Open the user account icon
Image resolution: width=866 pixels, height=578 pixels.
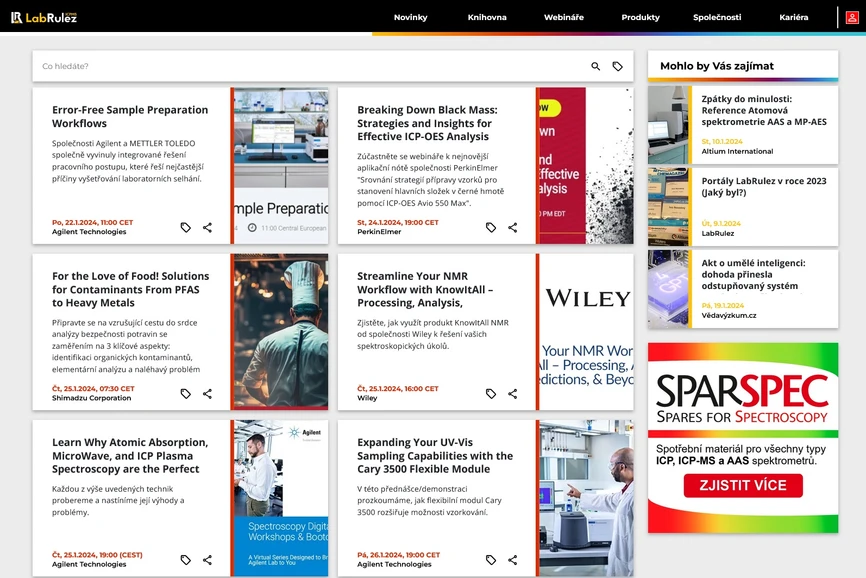point(852,18)
